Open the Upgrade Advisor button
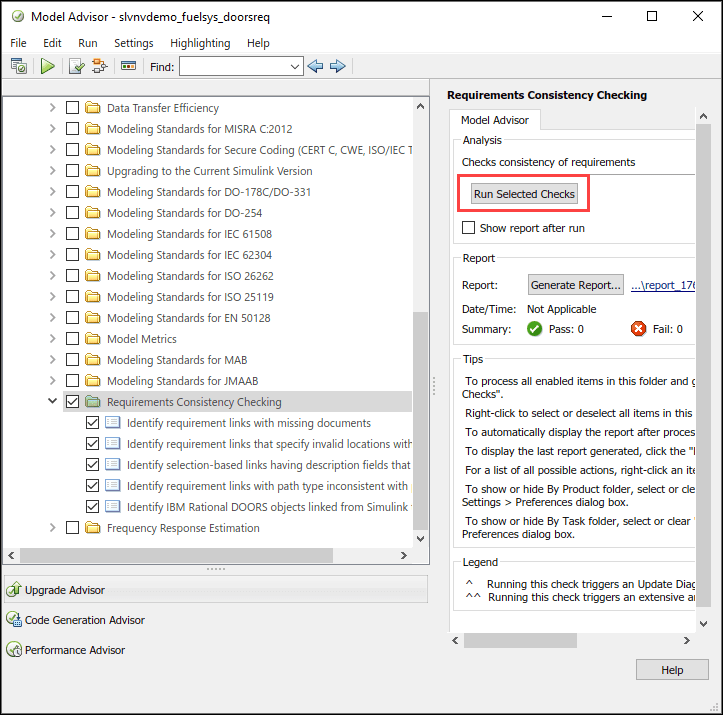This screenshot has width=723, height=715. click(216, 589)
